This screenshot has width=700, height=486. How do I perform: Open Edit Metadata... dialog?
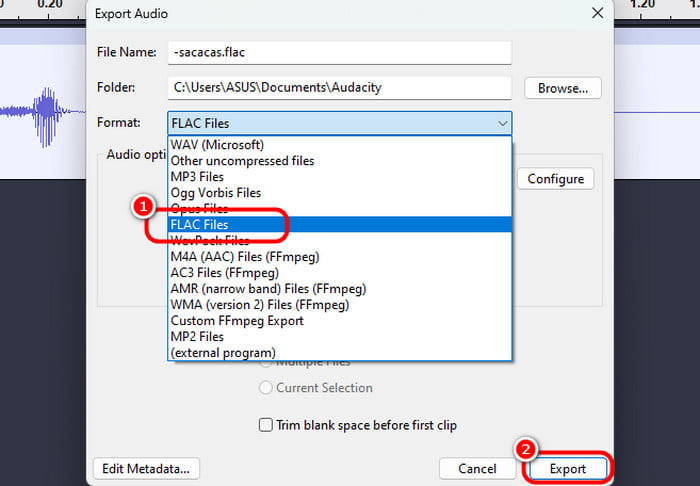point(146,469)
